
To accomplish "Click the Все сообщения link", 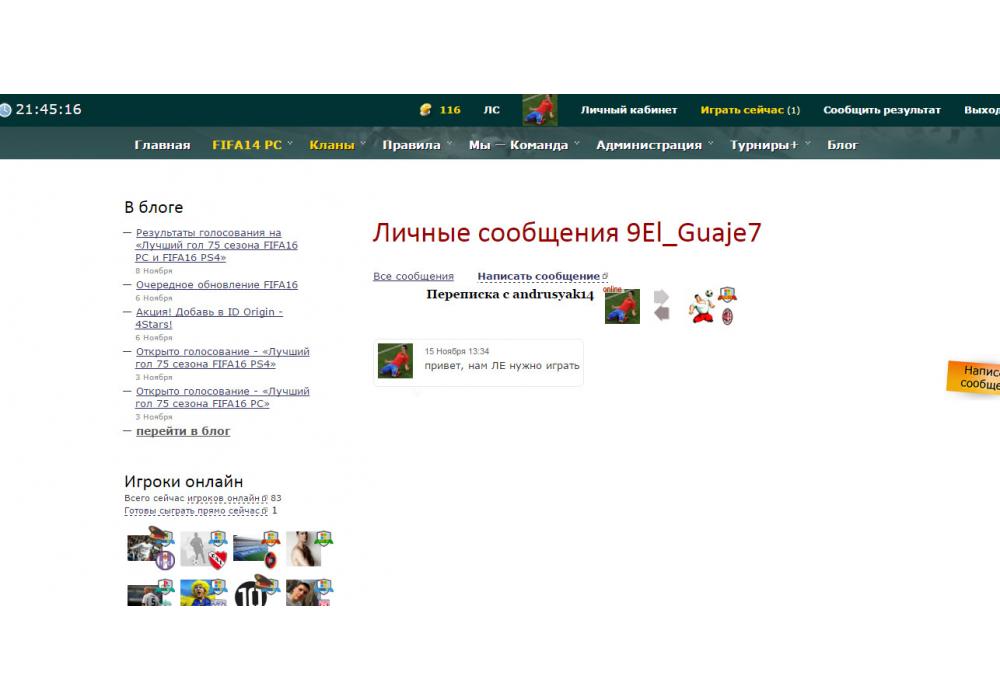I will (413, 276).
